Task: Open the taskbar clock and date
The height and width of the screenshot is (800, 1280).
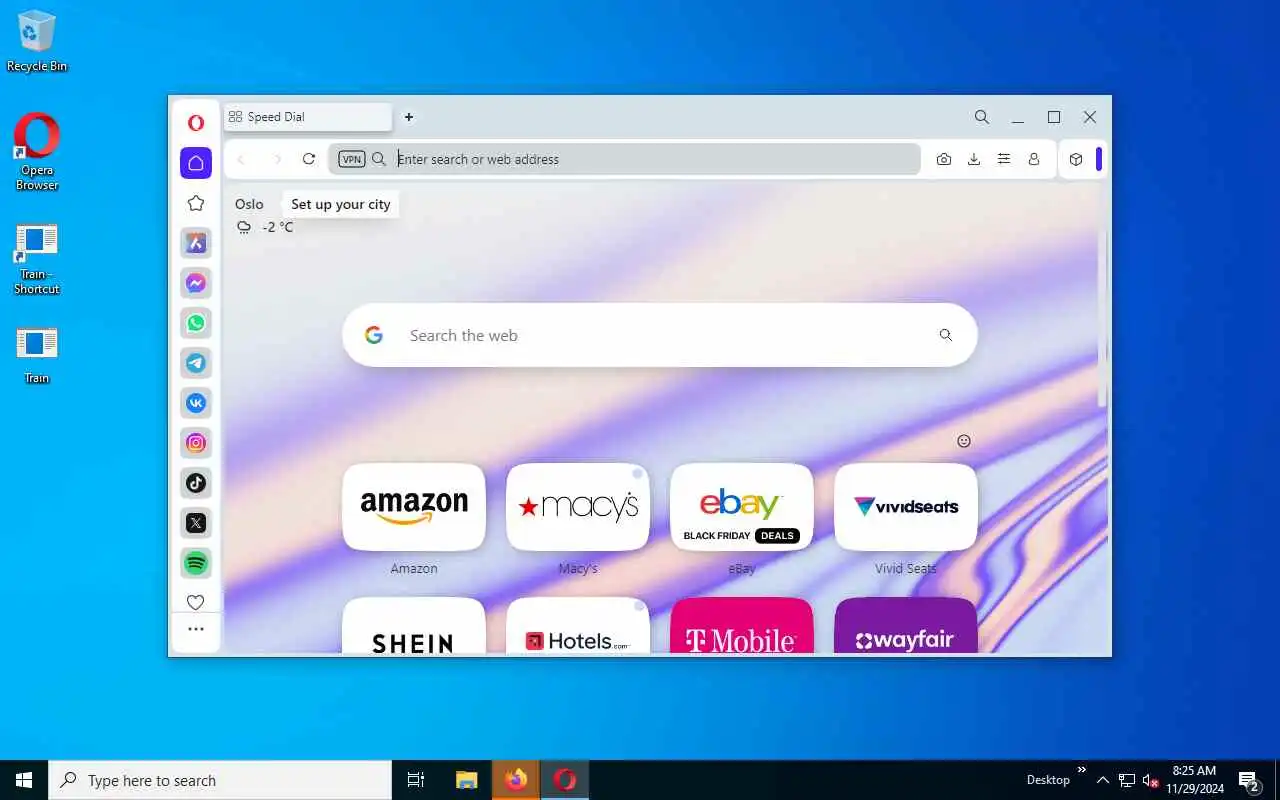Action: click(x=1195, y=780)
